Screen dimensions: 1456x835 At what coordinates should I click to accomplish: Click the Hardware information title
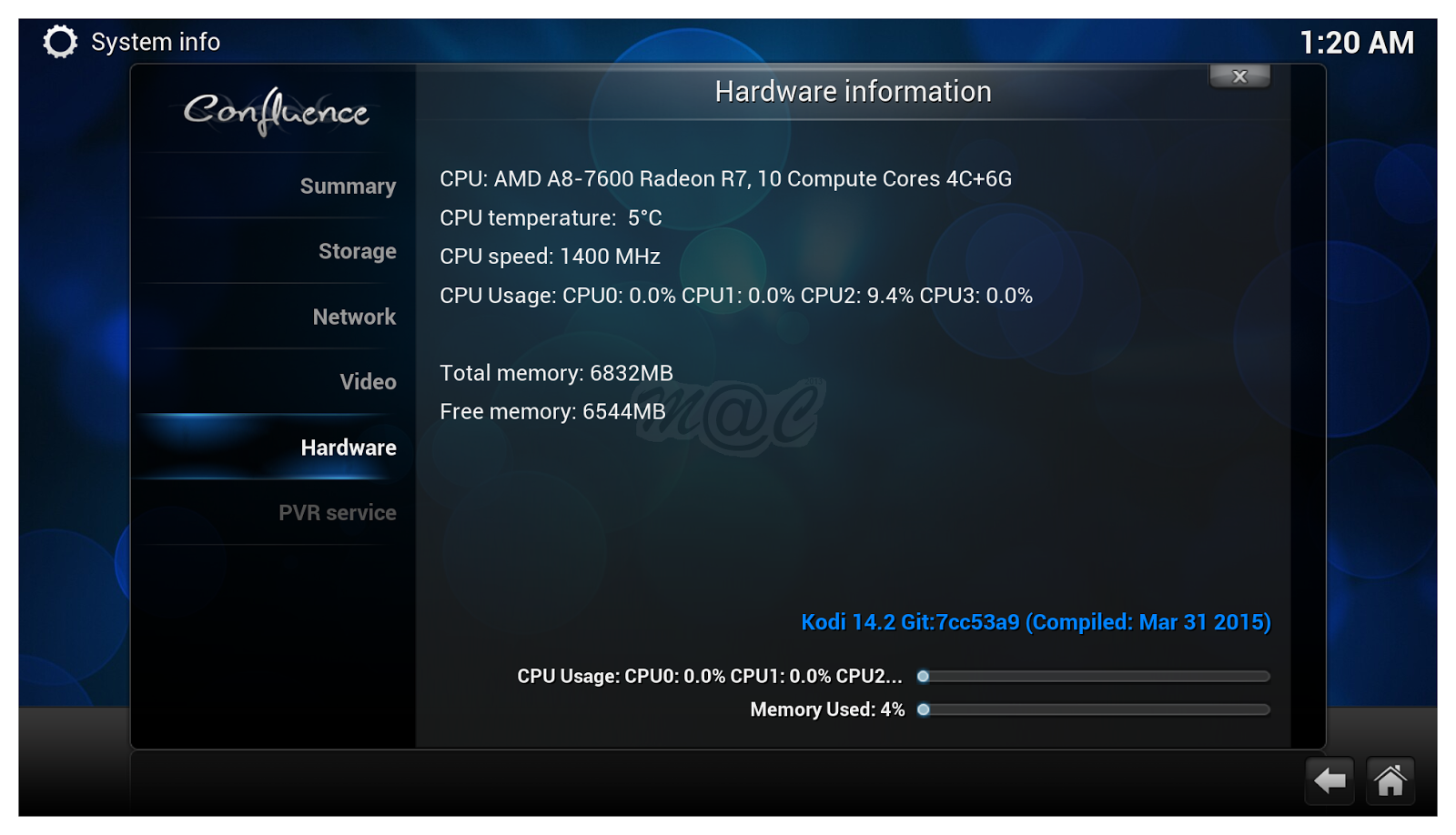(x=853, y=92)
